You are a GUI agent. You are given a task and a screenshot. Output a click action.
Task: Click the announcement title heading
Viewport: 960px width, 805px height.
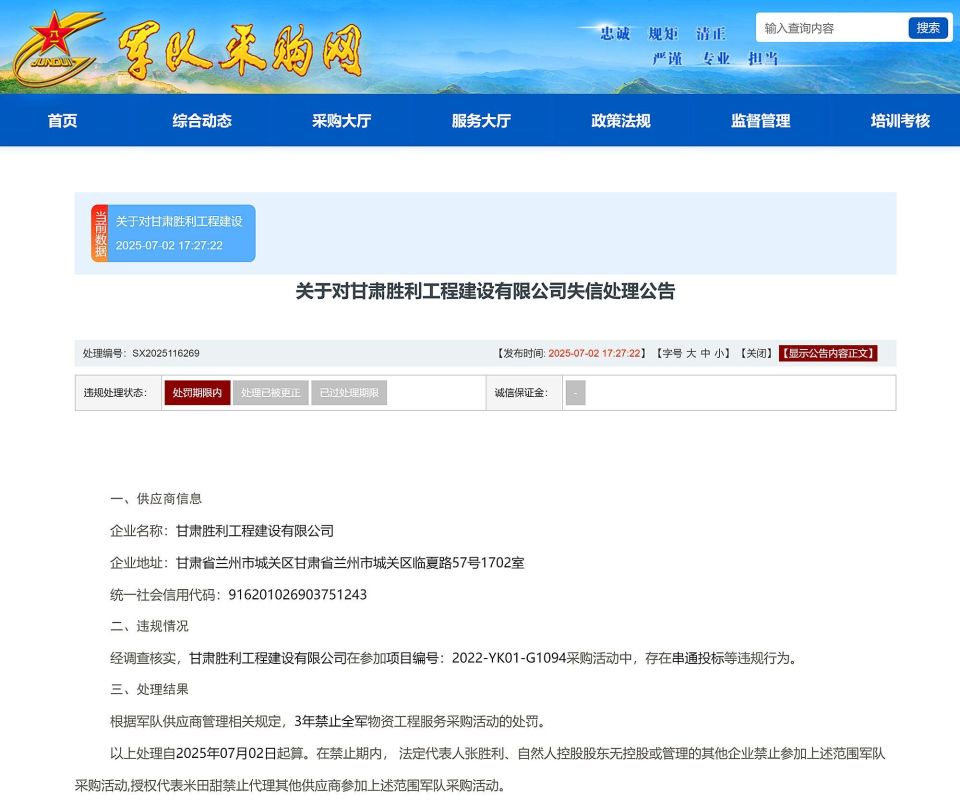pyautogui.click(x=485, y=291)
